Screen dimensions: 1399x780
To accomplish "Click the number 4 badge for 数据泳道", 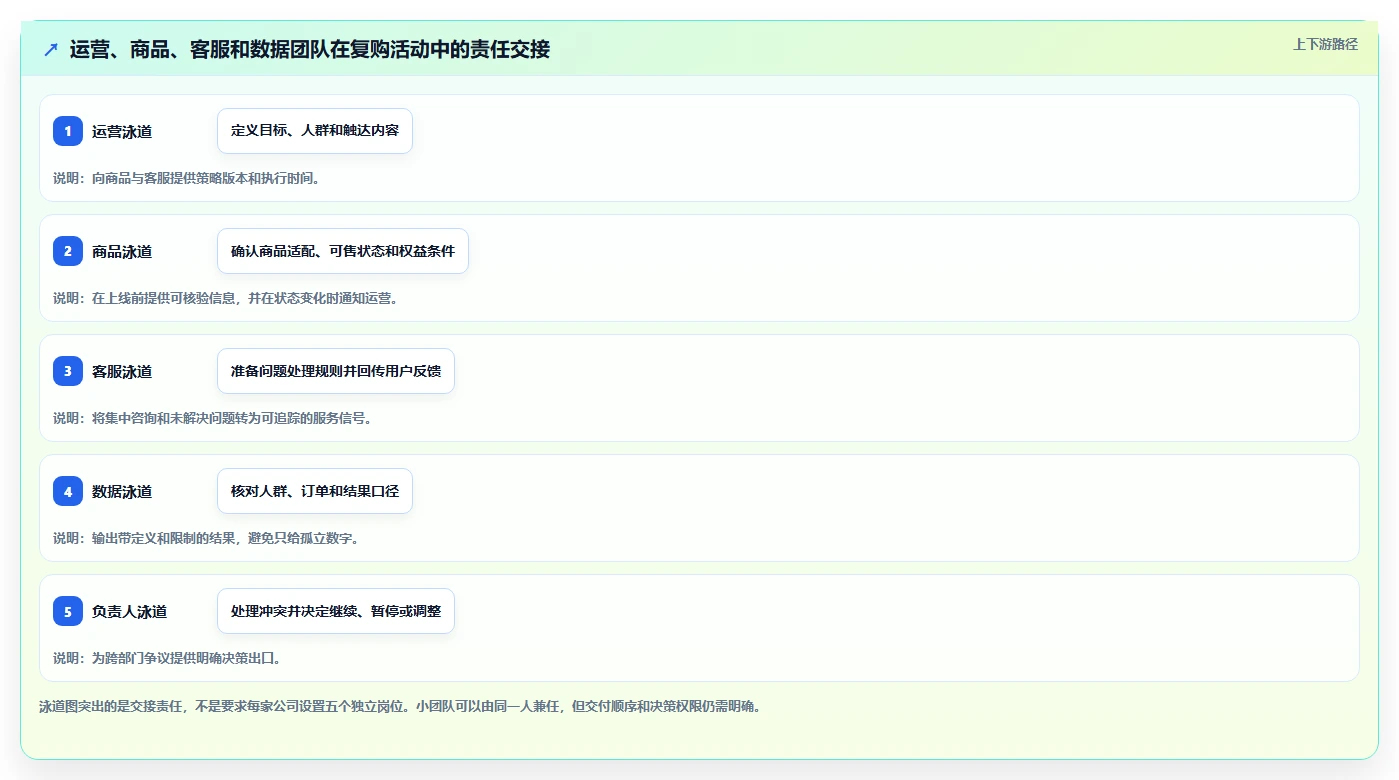I will 68,491.
